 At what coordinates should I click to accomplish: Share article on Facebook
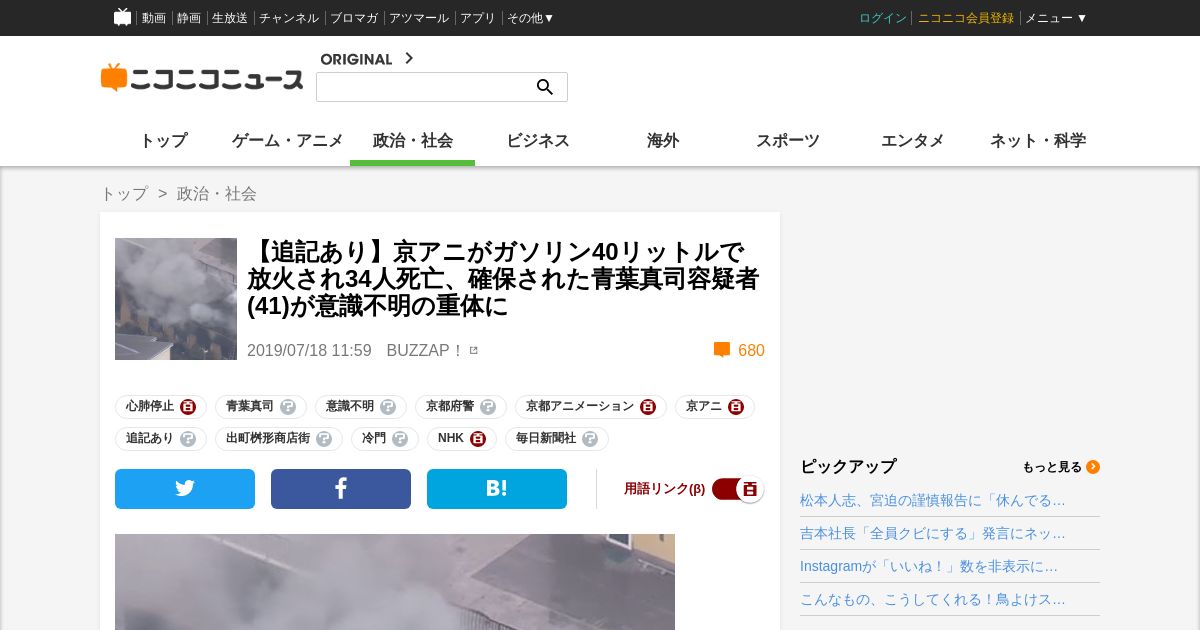pos(341,489)
